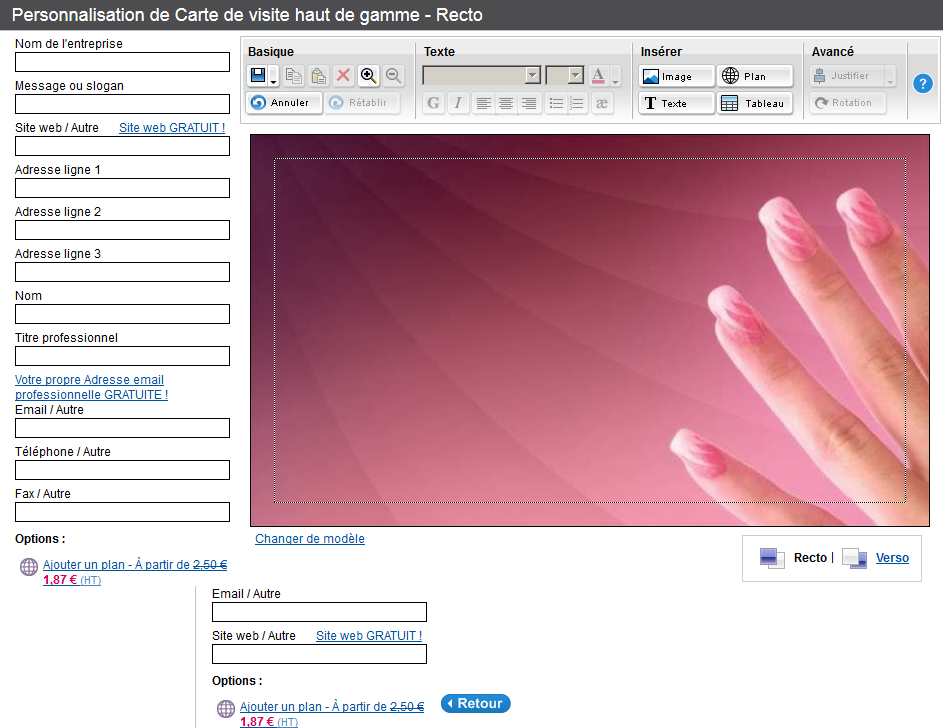
Task: Click the Adresse ligne 2 field
Action: point(122,230)
